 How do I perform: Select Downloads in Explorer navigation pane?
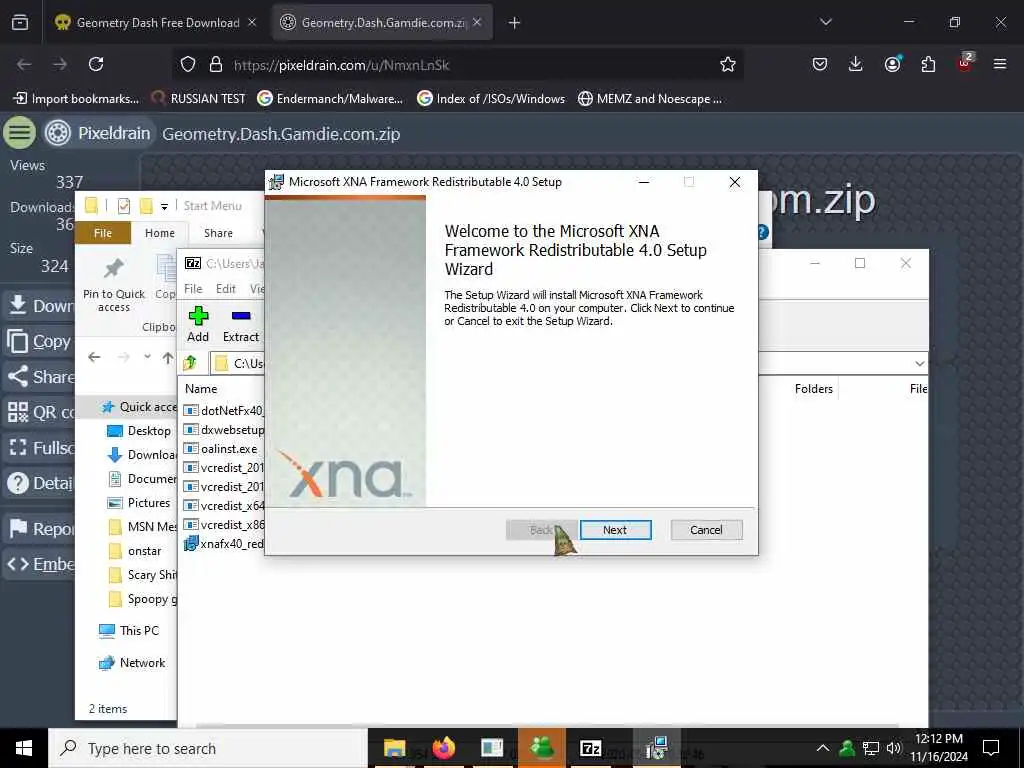pyautogui.click(x=142, y=455)
